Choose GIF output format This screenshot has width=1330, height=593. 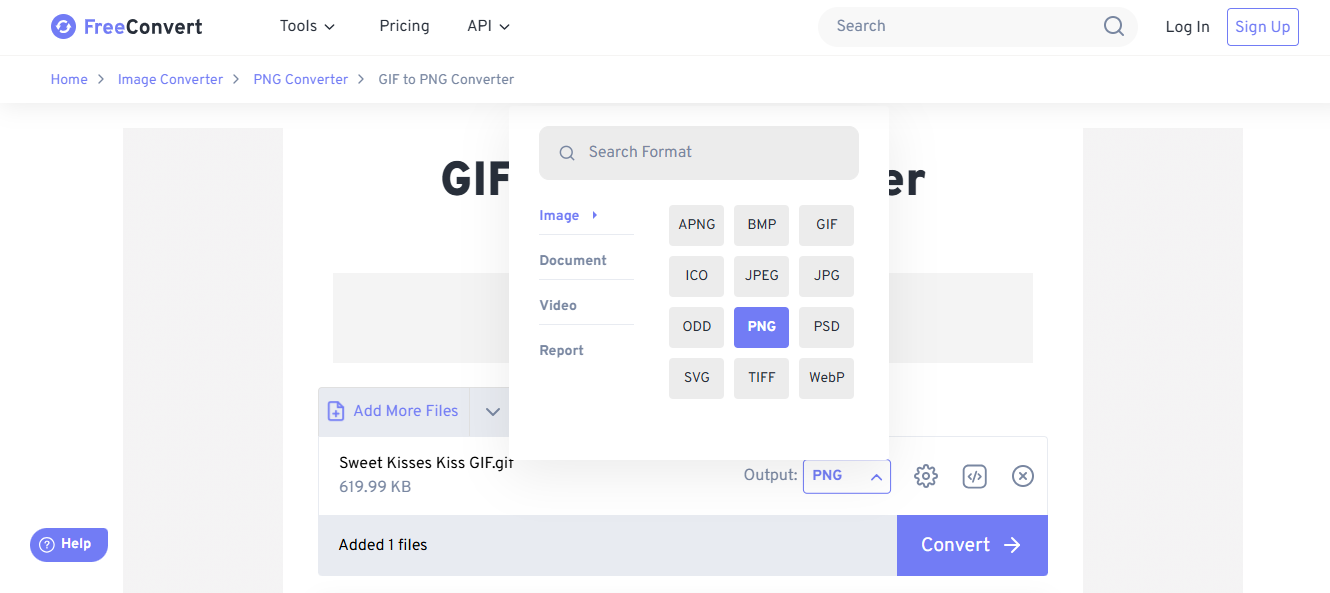coord(826,225)
